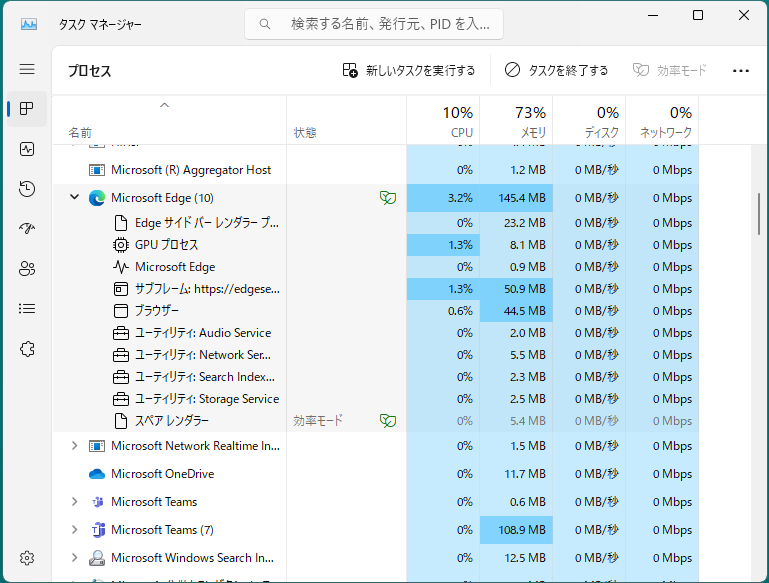
Task: Sort by the ディスク column header
Action: [590, 122]
